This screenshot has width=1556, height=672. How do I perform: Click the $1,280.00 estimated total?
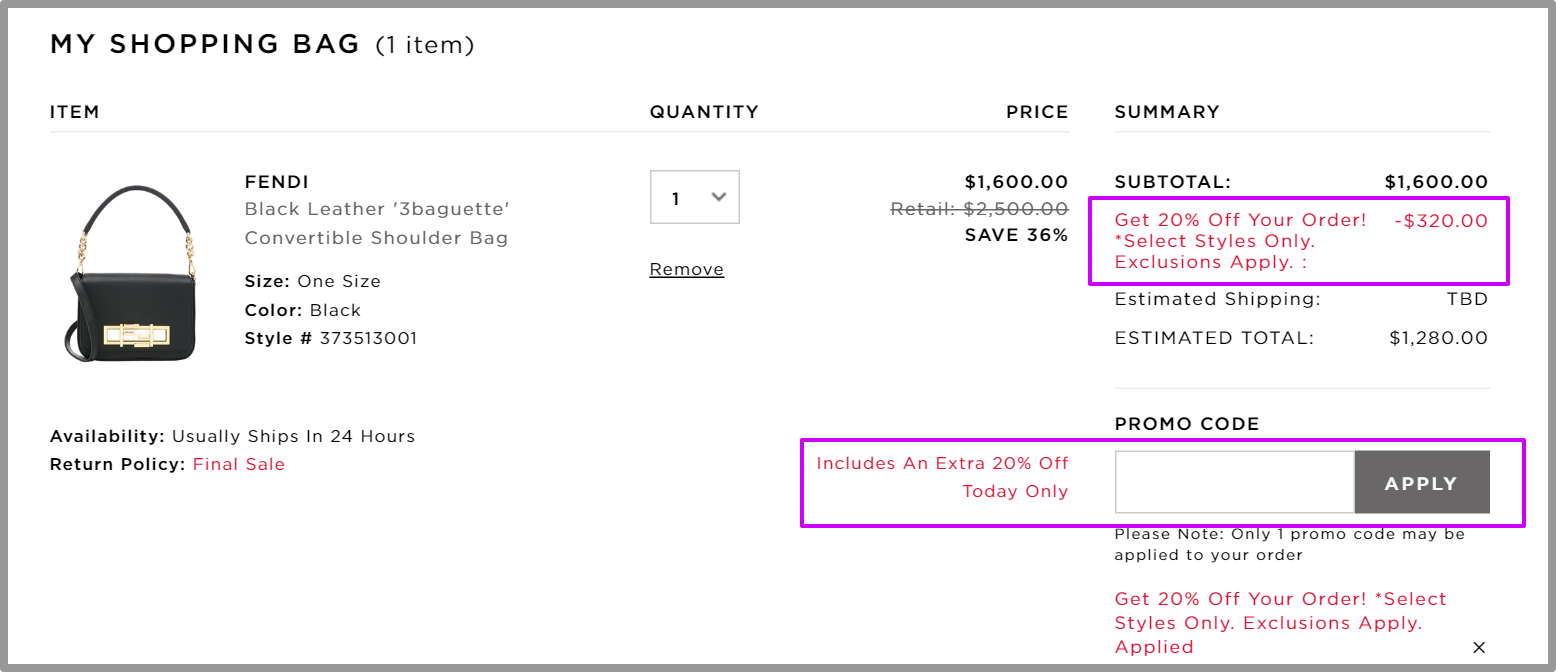tap(1439, 338)
